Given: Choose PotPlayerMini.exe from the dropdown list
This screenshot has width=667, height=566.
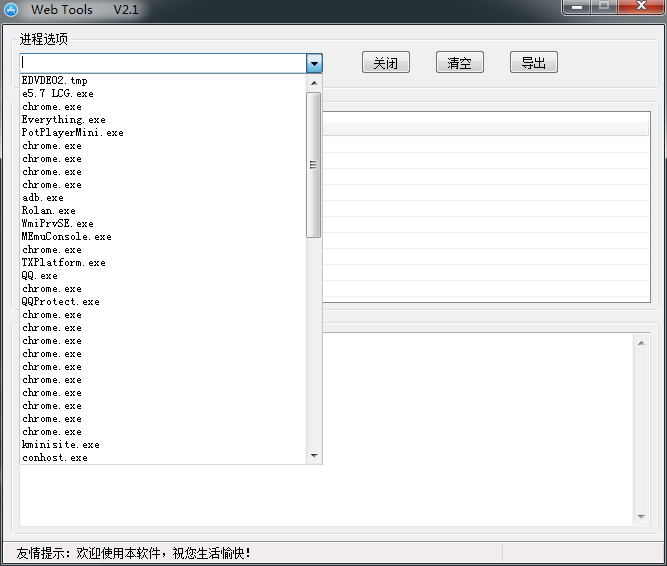Looking at the screenshot, I should tap(163, 133).
